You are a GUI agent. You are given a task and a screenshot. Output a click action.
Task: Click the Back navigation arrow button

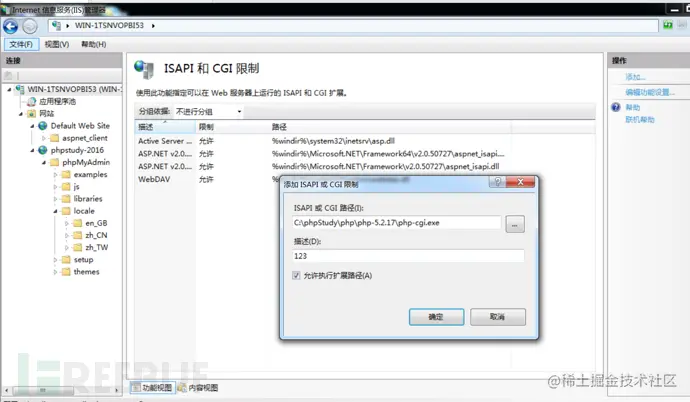11,26
